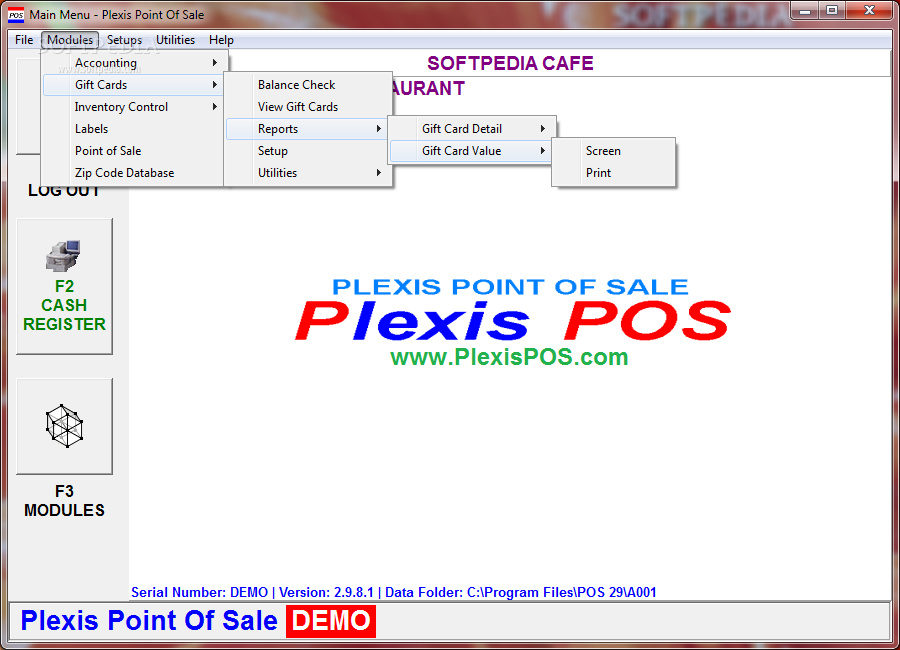The image size is (900, 650).
Task: Expand Inventory Control submenu
Action: [x=133, y=107]
